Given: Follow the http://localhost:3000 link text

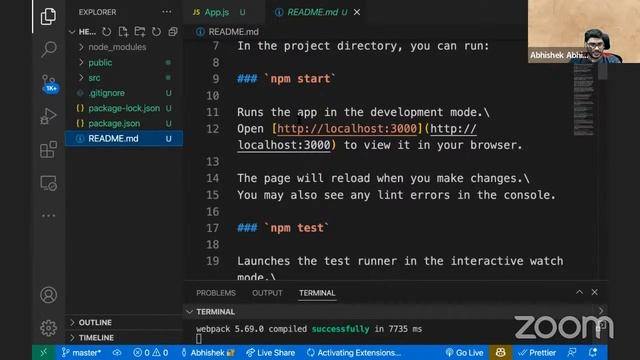Looking at the screenshot, I should [347, 129].
